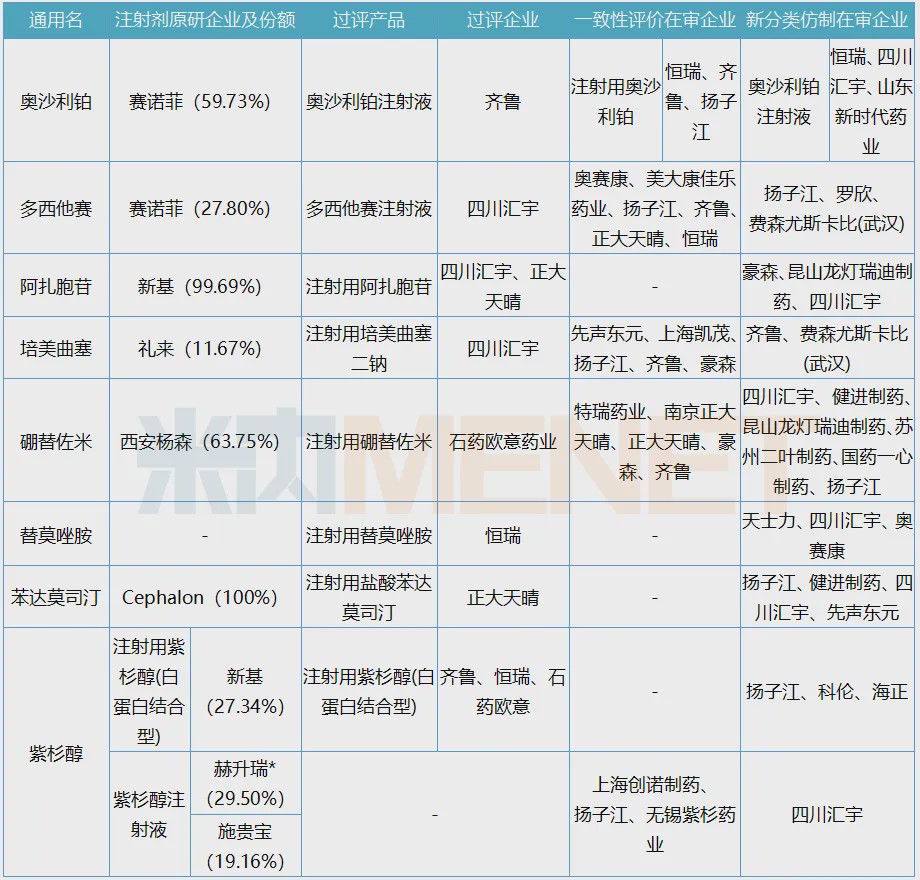Click the 四川汇宇、正大天晴 cell
The image size is (920, 880).
point(503,286)
